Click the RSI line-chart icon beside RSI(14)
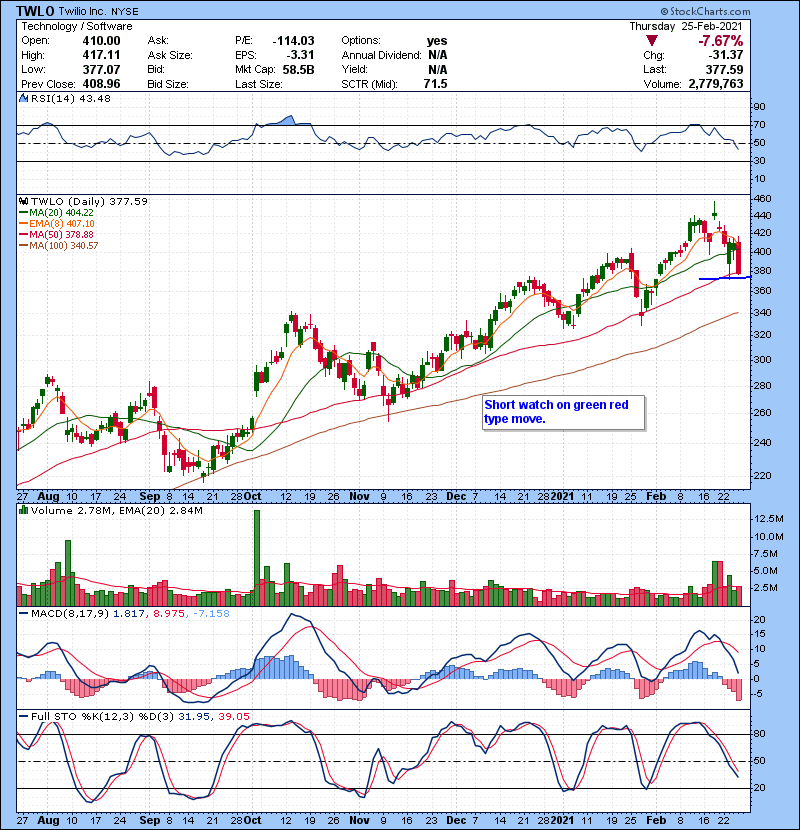800x830 pixels. tap(23, 98)
